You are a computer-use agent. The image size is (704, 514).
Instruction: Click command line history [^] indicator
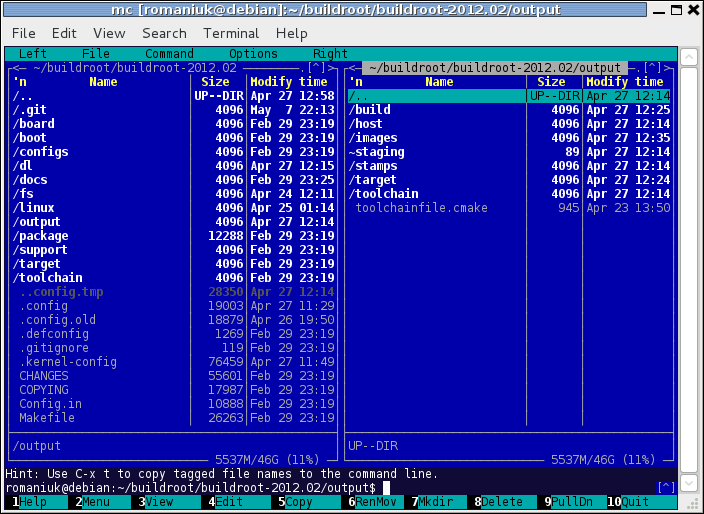[666, 488]
